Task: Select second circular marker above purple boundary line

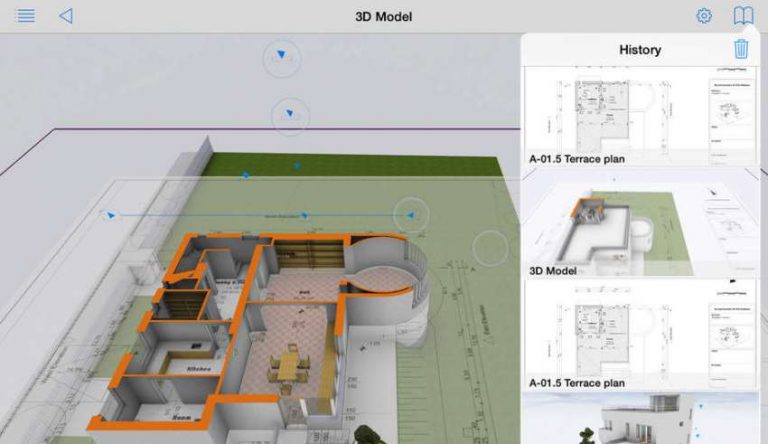Action: point(290,117)
